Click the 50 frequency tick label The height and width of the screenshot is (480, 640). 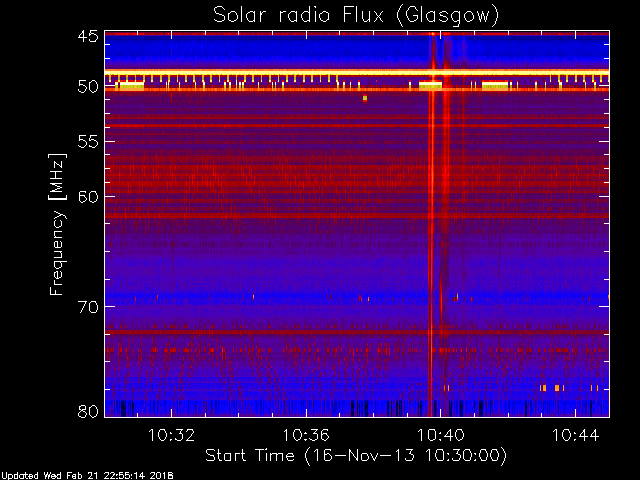(88, 87)
